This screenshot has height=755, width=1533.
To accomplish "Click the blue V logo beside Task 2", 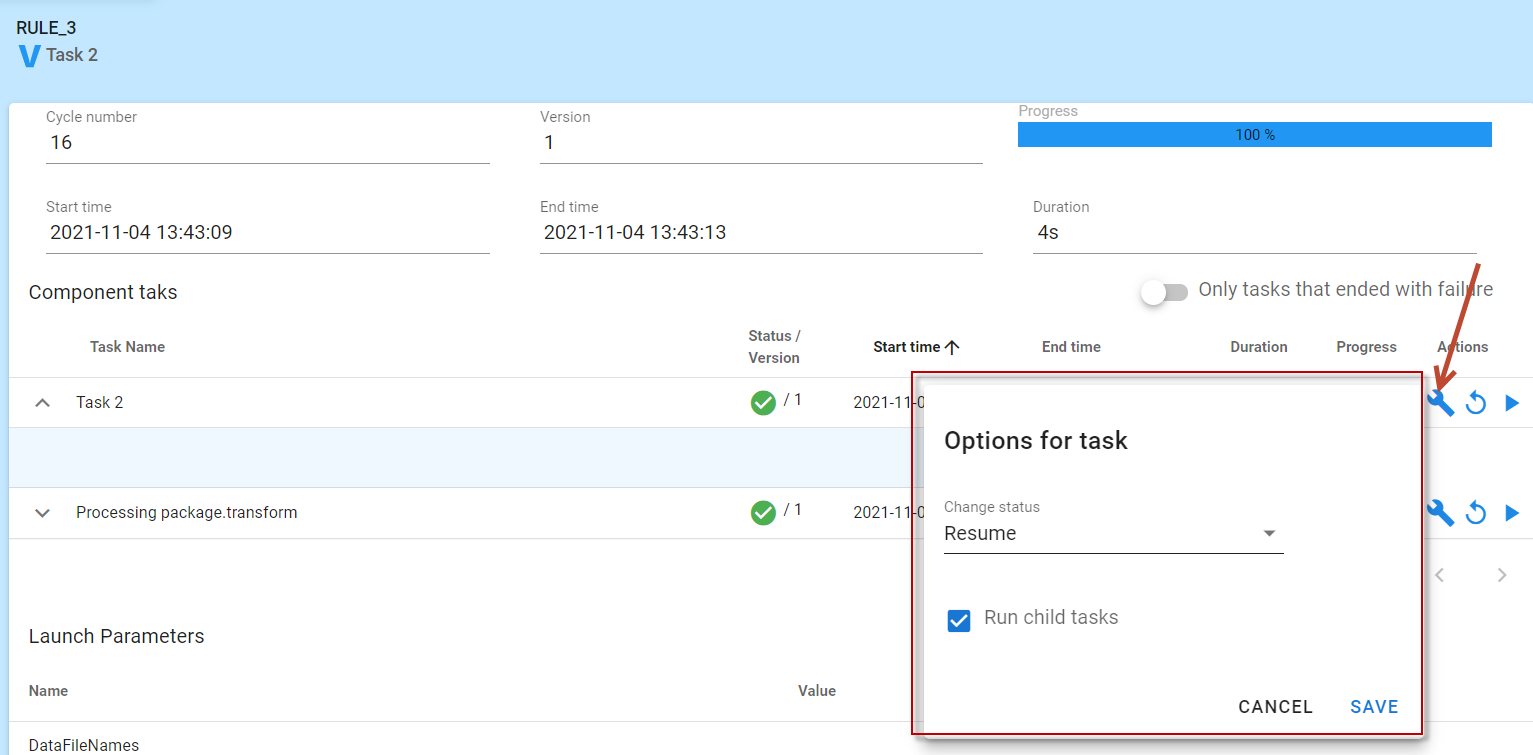I will point(29,56).
